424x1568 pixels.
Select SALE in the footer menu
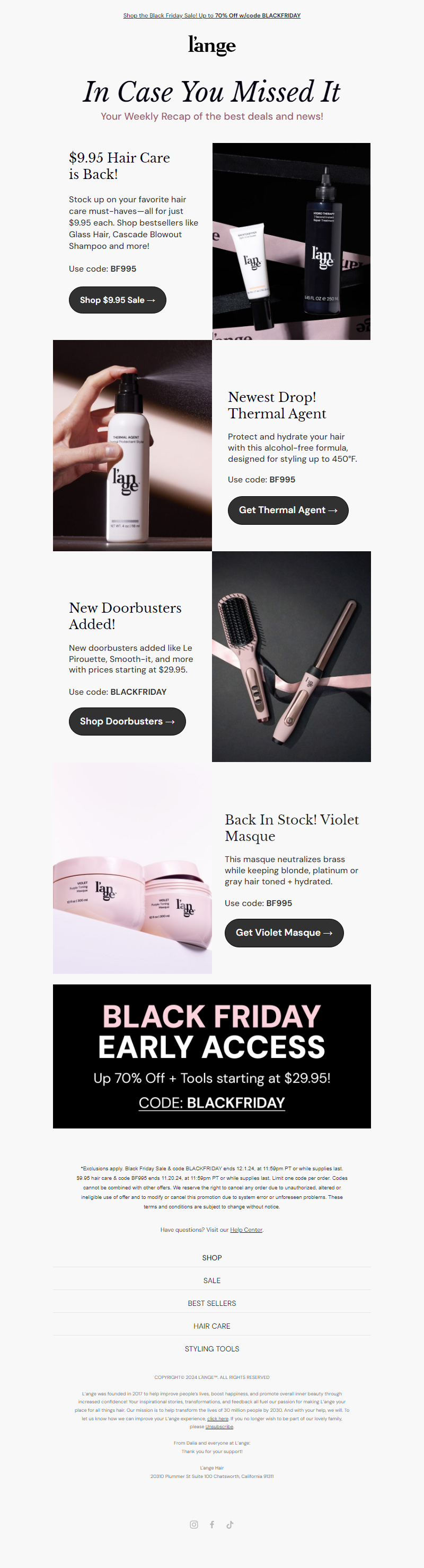click(x=212, y=1280)
